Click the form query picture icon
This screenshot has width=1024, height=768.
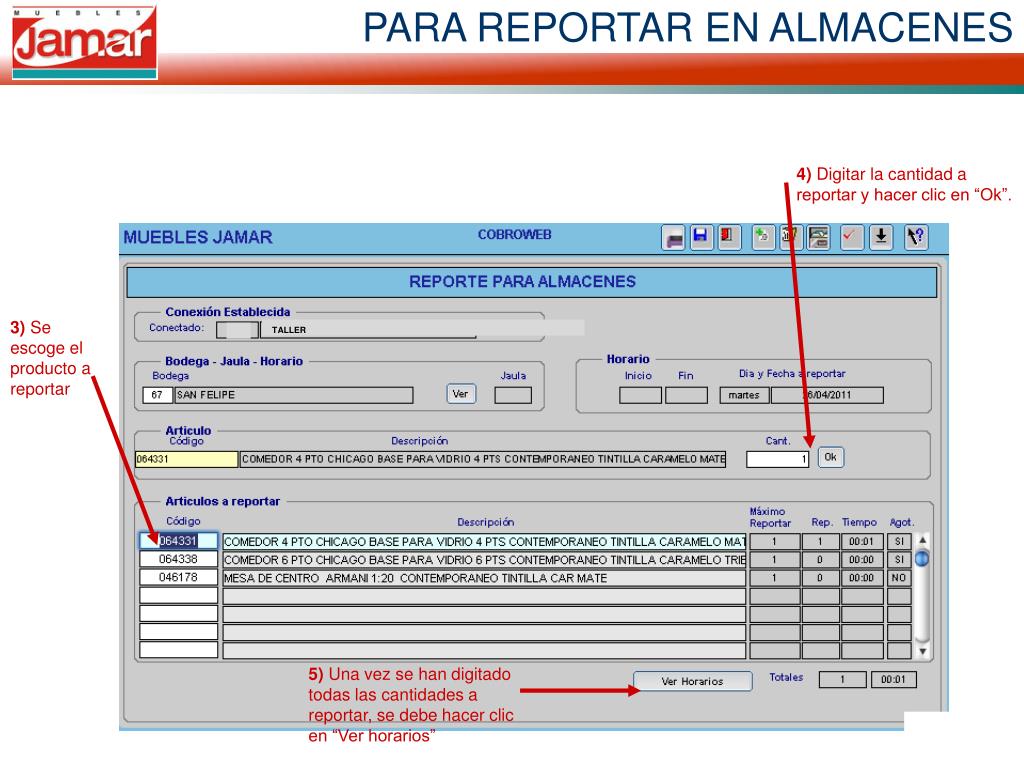coord(818,237)
